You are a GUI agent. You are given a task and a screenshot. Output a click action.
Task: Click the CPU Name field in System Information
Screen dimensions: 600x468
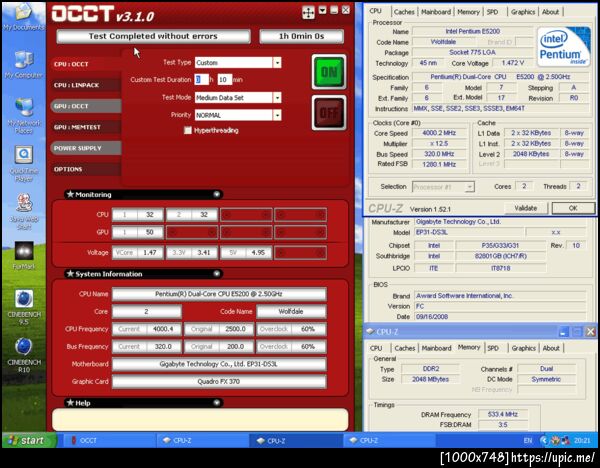219,294
